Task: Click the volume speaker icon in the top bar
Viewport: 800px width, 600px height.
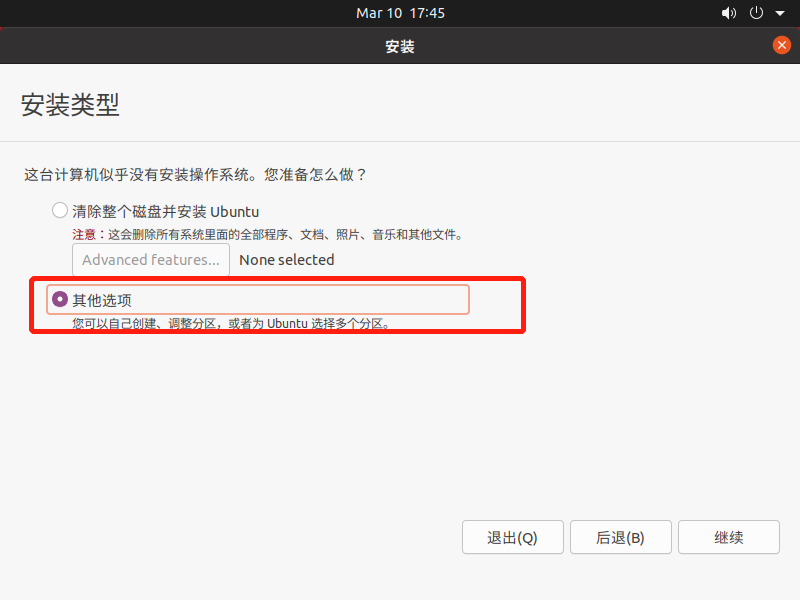Action: click(729, 13)
